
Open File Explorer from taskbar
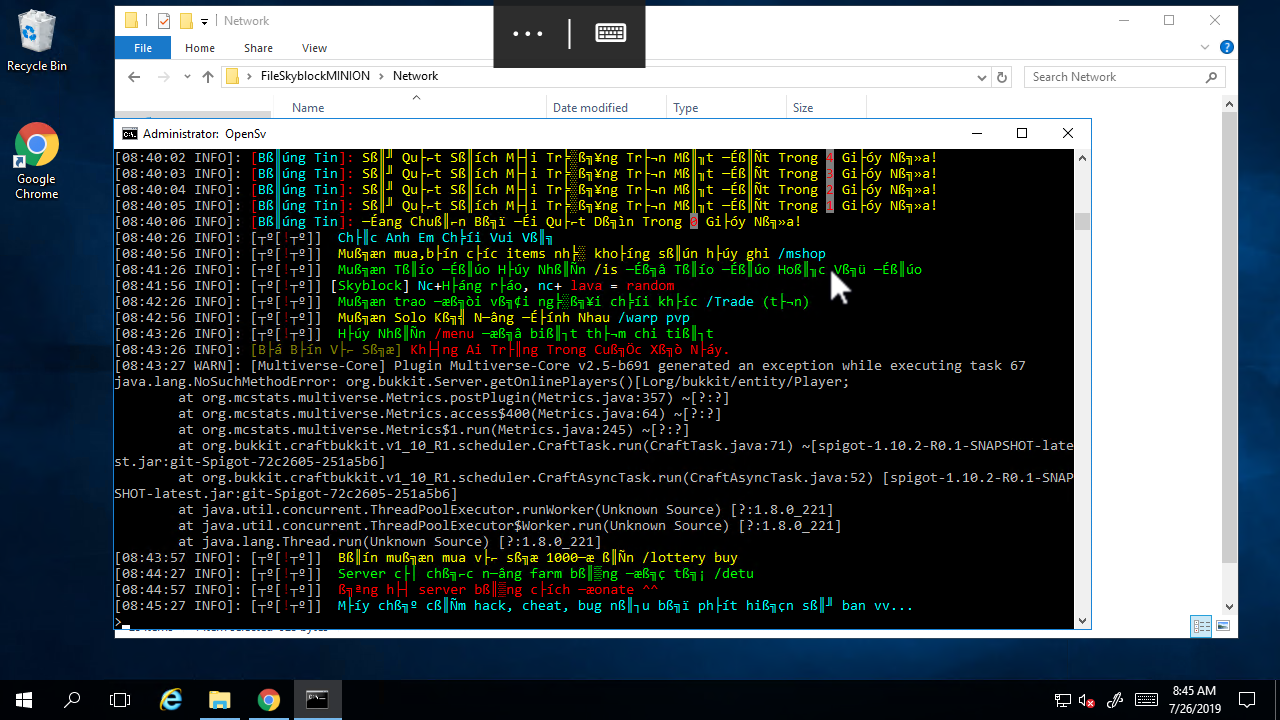pyautogui.click(x=220, y=700)
